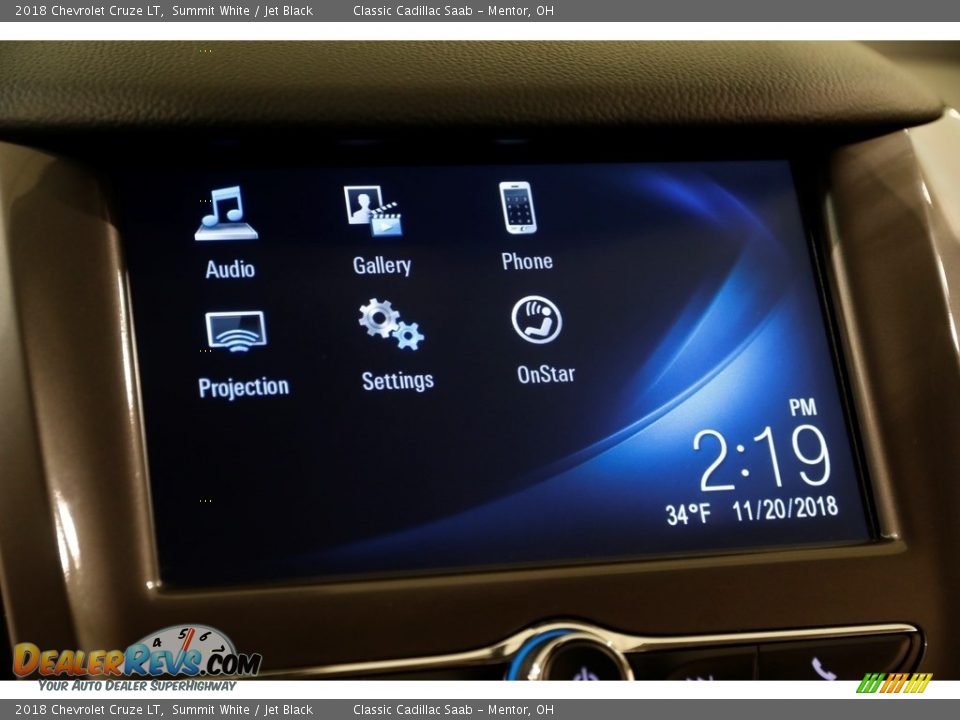This screenshot has width=960, height=720.
Task: Click the striped logo at bottom right
Action: tap(893, 683)
